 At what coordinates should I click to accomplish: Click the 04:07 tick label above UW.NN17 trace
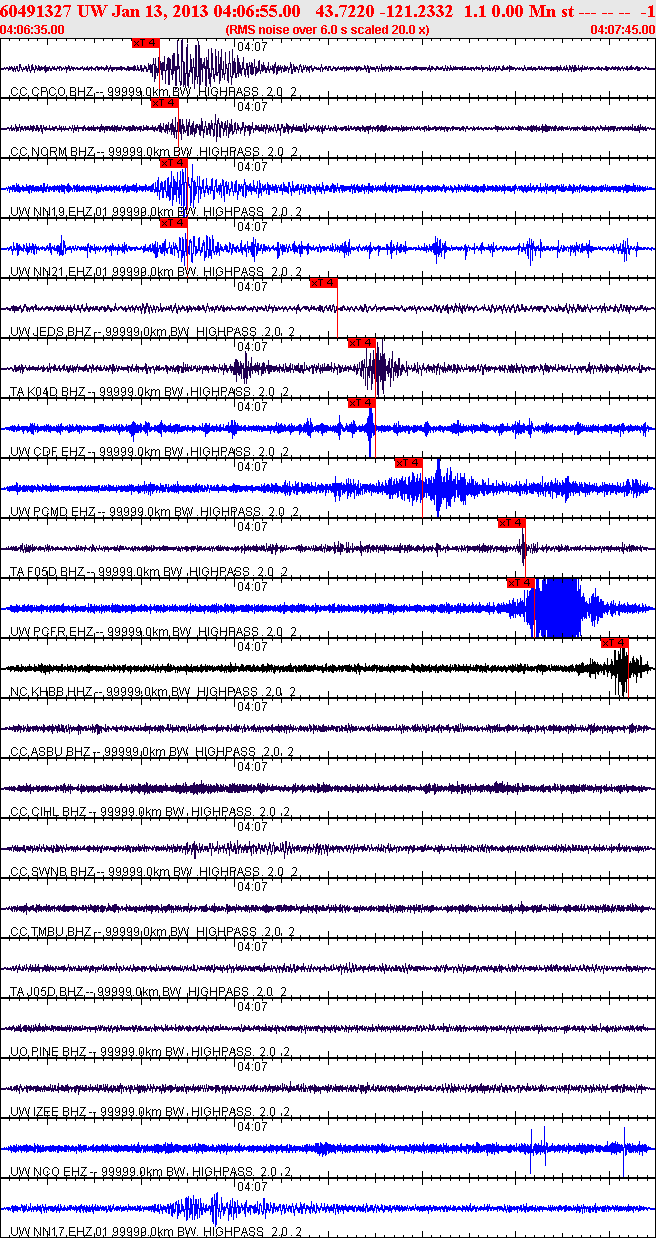point(254,1186)
